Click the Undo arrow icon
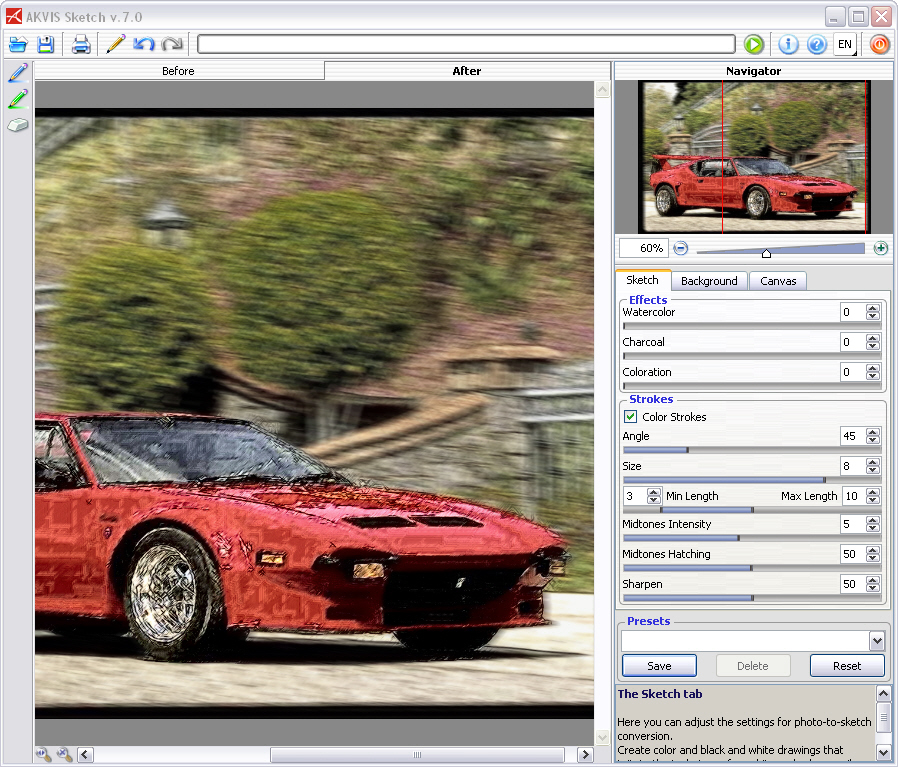This screenshot has height=767, width=898. (x=144, y=44)
